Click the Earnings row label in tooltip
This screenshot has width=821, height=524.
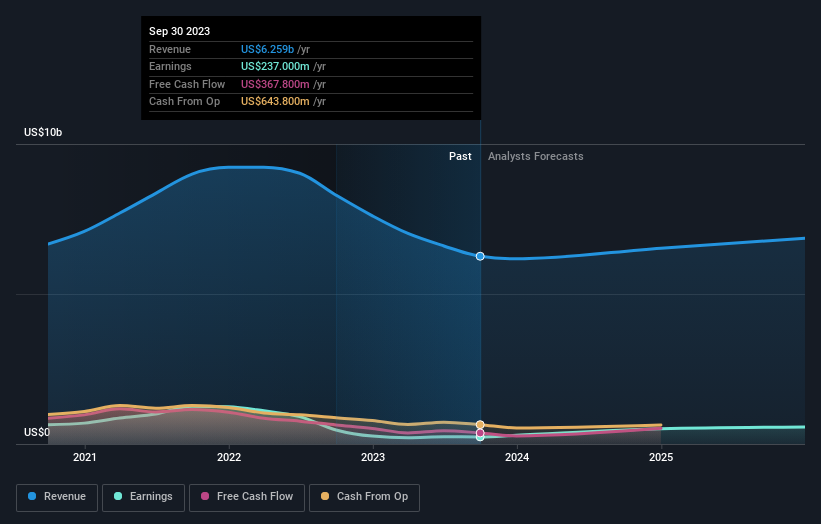click(x=170, y=66)
